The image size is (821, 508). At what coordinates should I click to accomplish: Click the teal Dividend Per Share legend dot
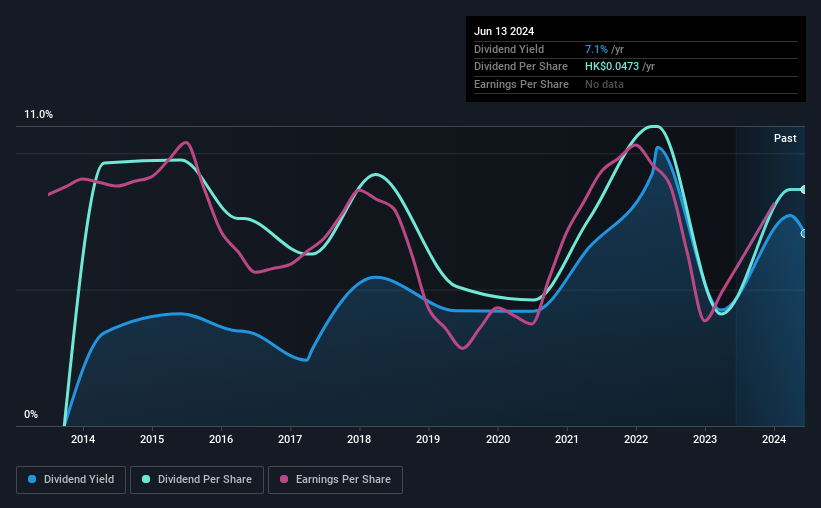[x=146, y=479]
